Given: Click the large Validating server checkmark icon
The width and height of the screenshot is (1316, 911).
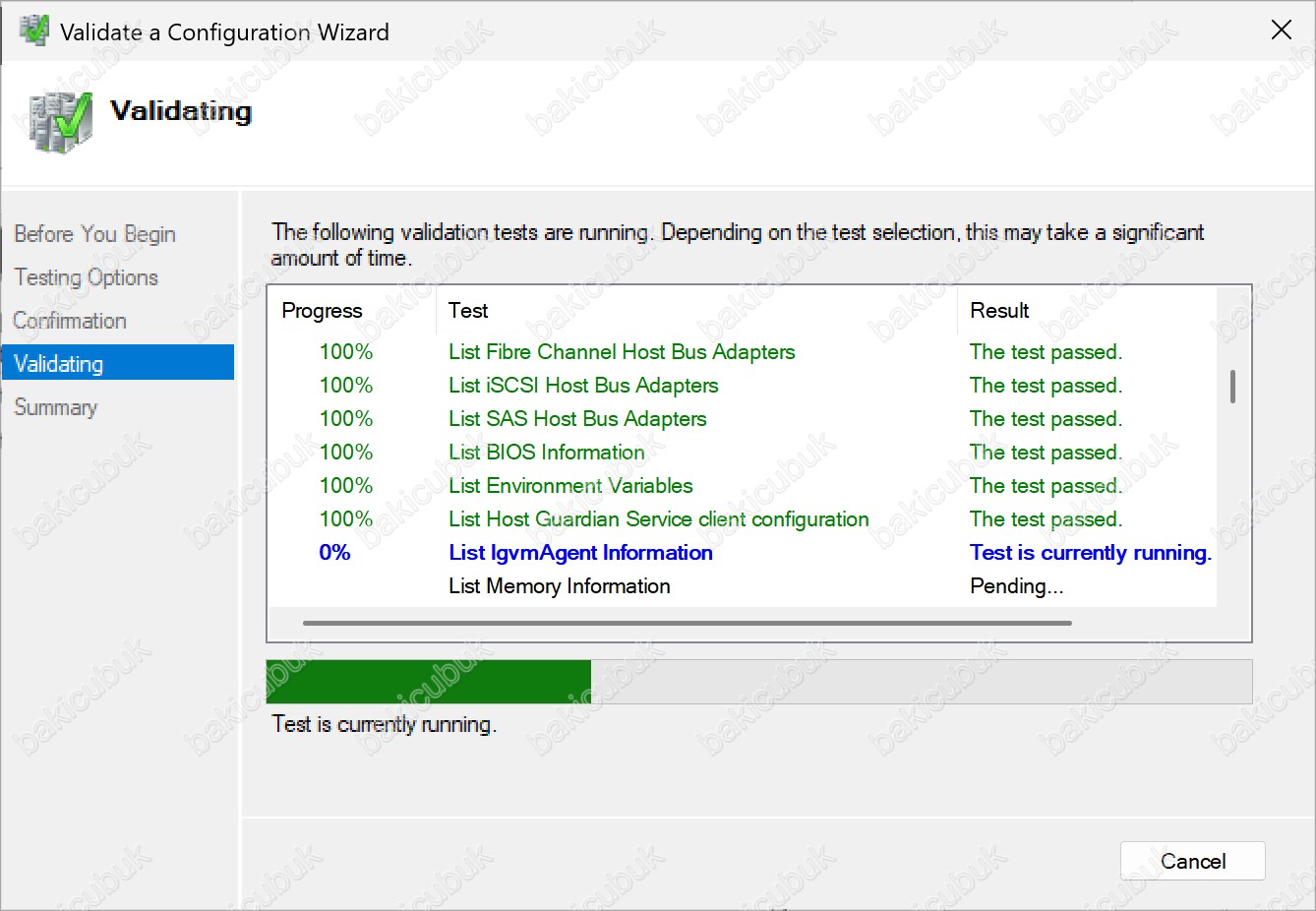Looking at the screenshot, I should 61,122.
